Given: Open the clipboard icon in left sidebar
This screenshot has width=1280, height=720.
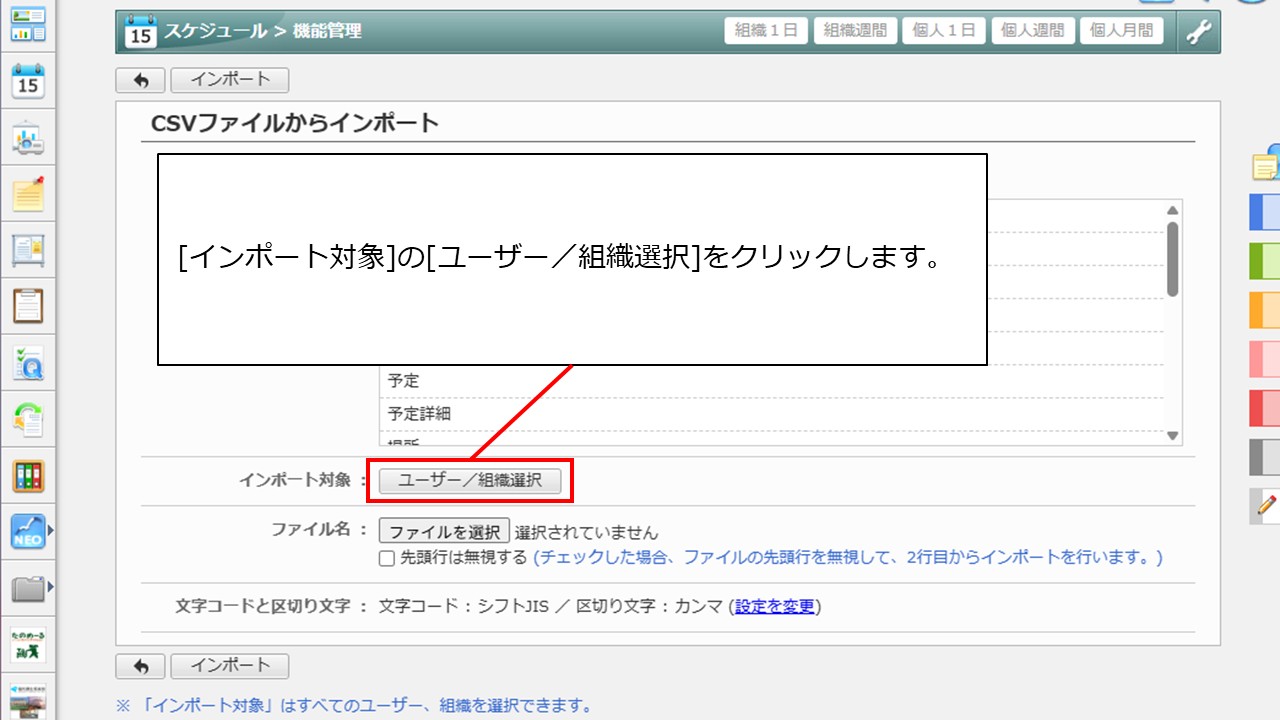Looking at the screenshot, I should pos(28,305).
